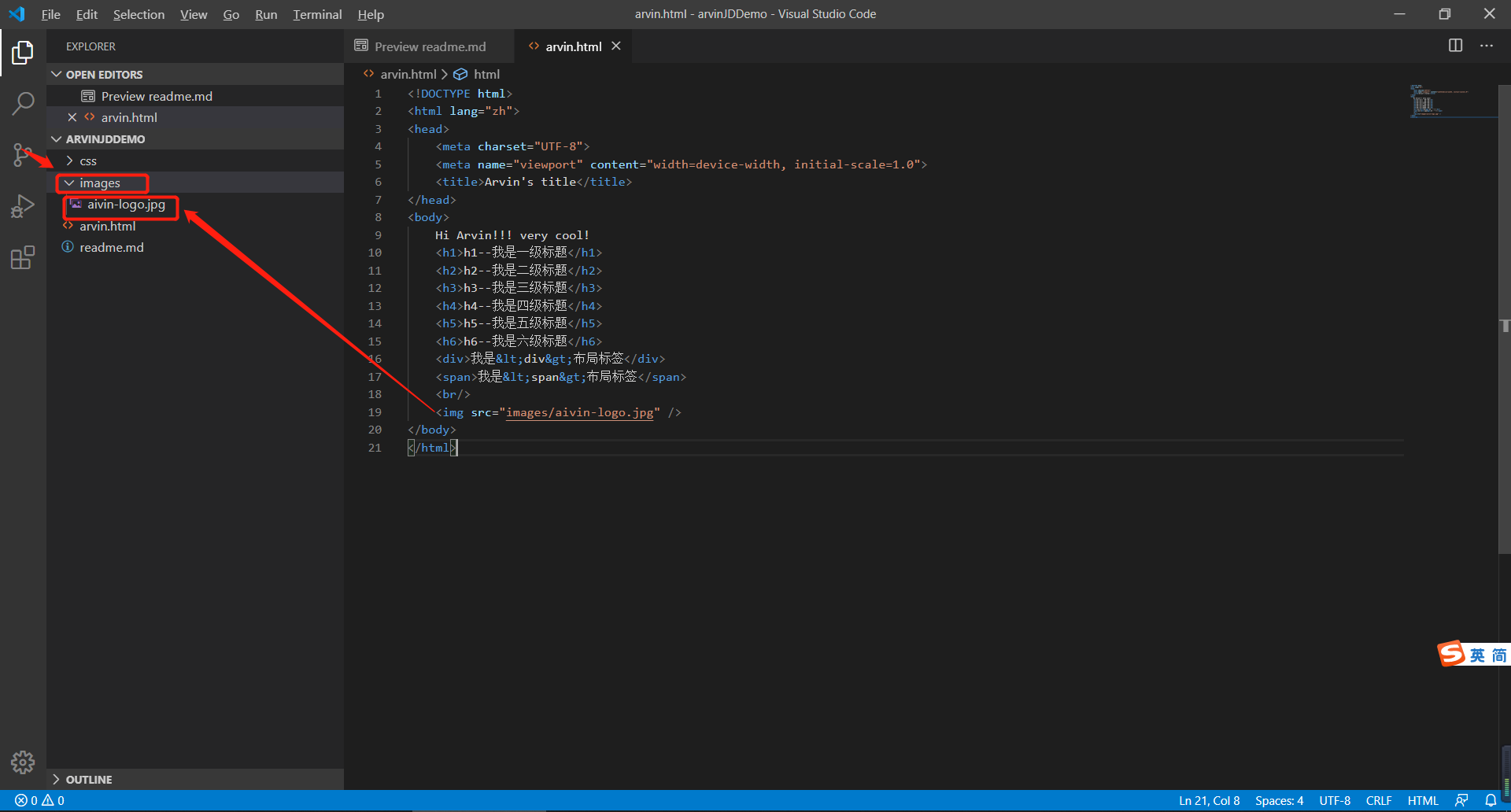
Task: Open the Source Control view
Action: (x=23, y=154)
